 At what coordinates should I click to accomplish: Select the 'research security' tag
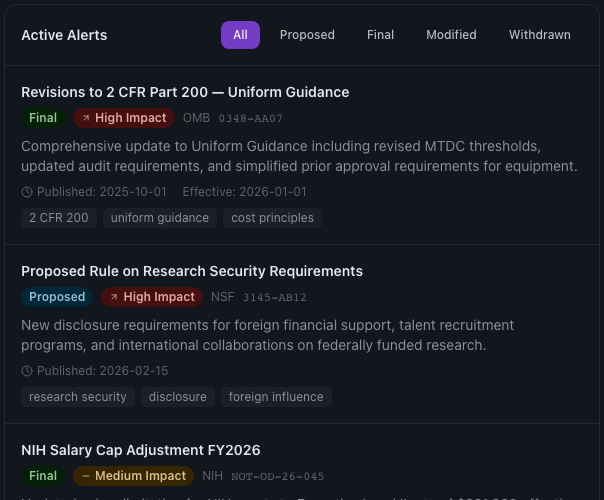tap(78, 397)
